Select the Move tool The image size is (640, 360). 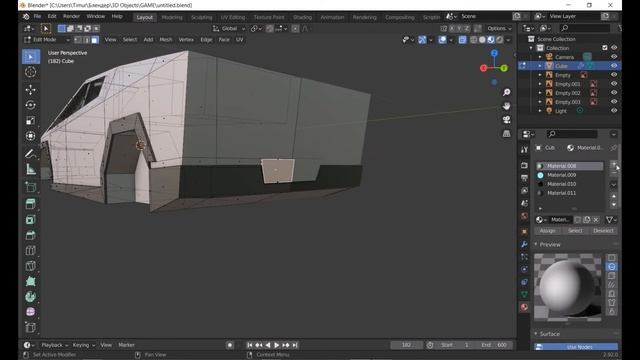click(x=31, y=90)
